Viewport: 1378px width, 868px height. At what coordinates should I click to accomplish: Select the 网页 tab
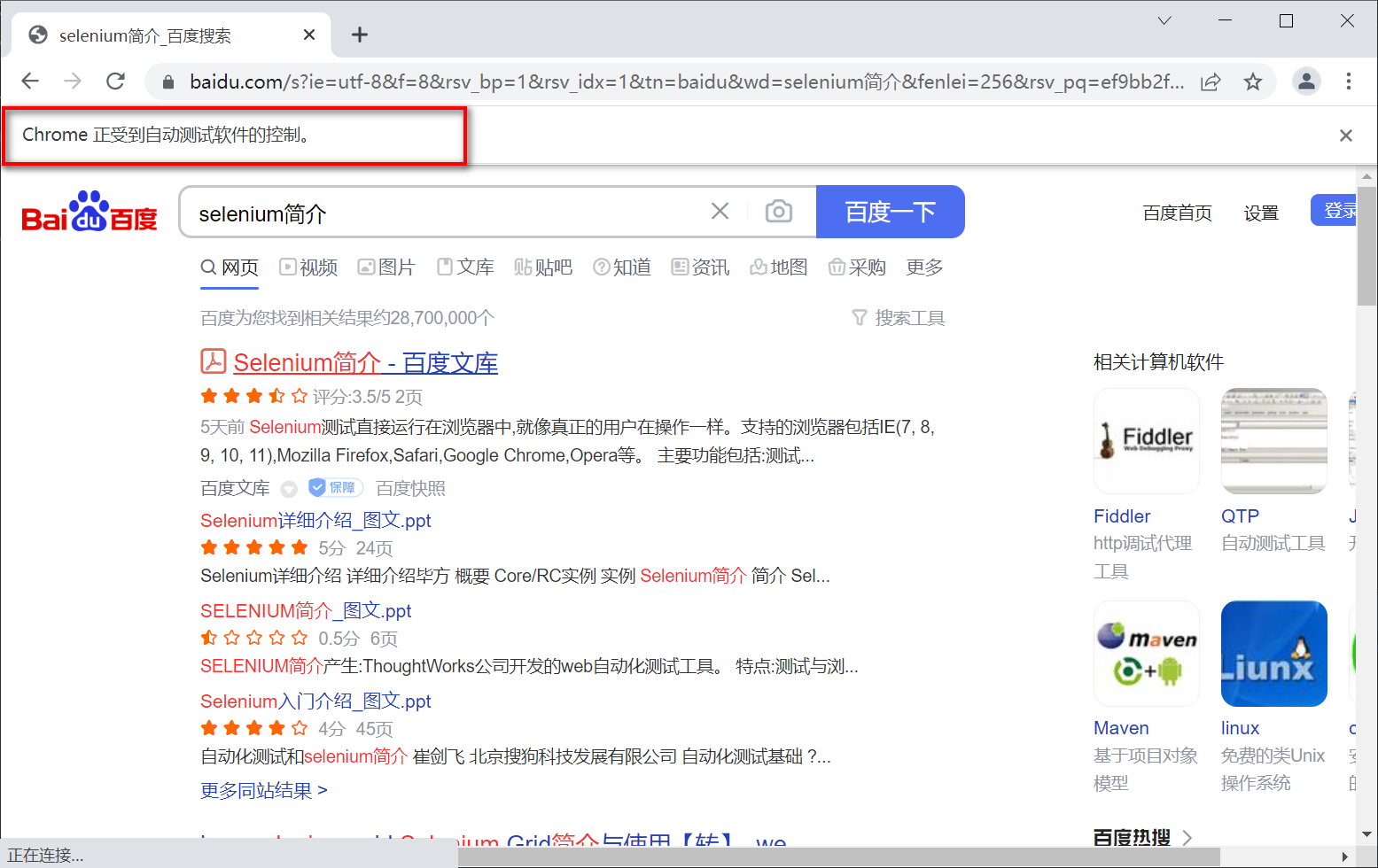click(x=230, y=267)
